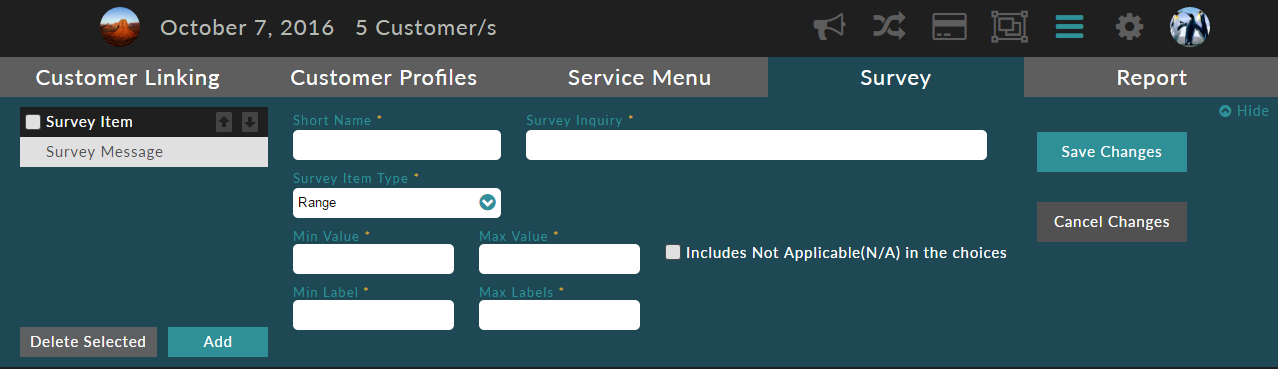Open the teal hamburger menu icon

[1069, 27]
